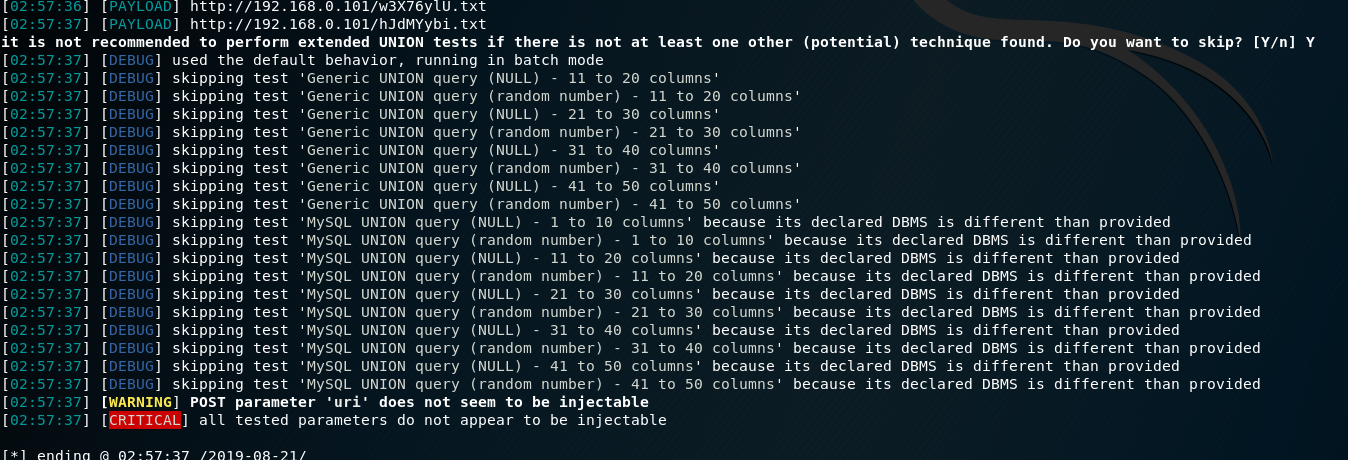Click 'MySQL UNION query (NULL) - 1 to 10 columns'

(x=496, y=222)
